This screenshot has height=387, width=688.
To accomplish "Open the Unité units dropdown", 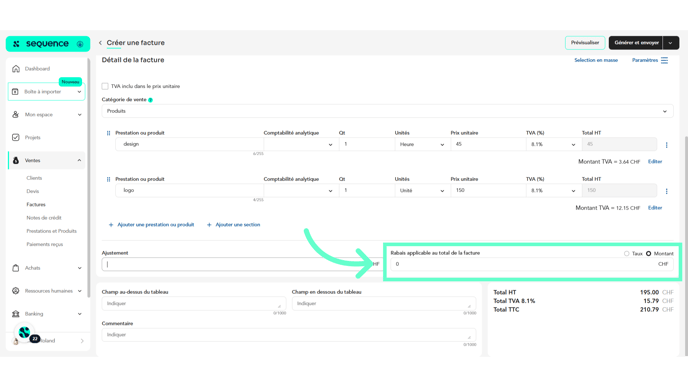I will tap(422, 191).
